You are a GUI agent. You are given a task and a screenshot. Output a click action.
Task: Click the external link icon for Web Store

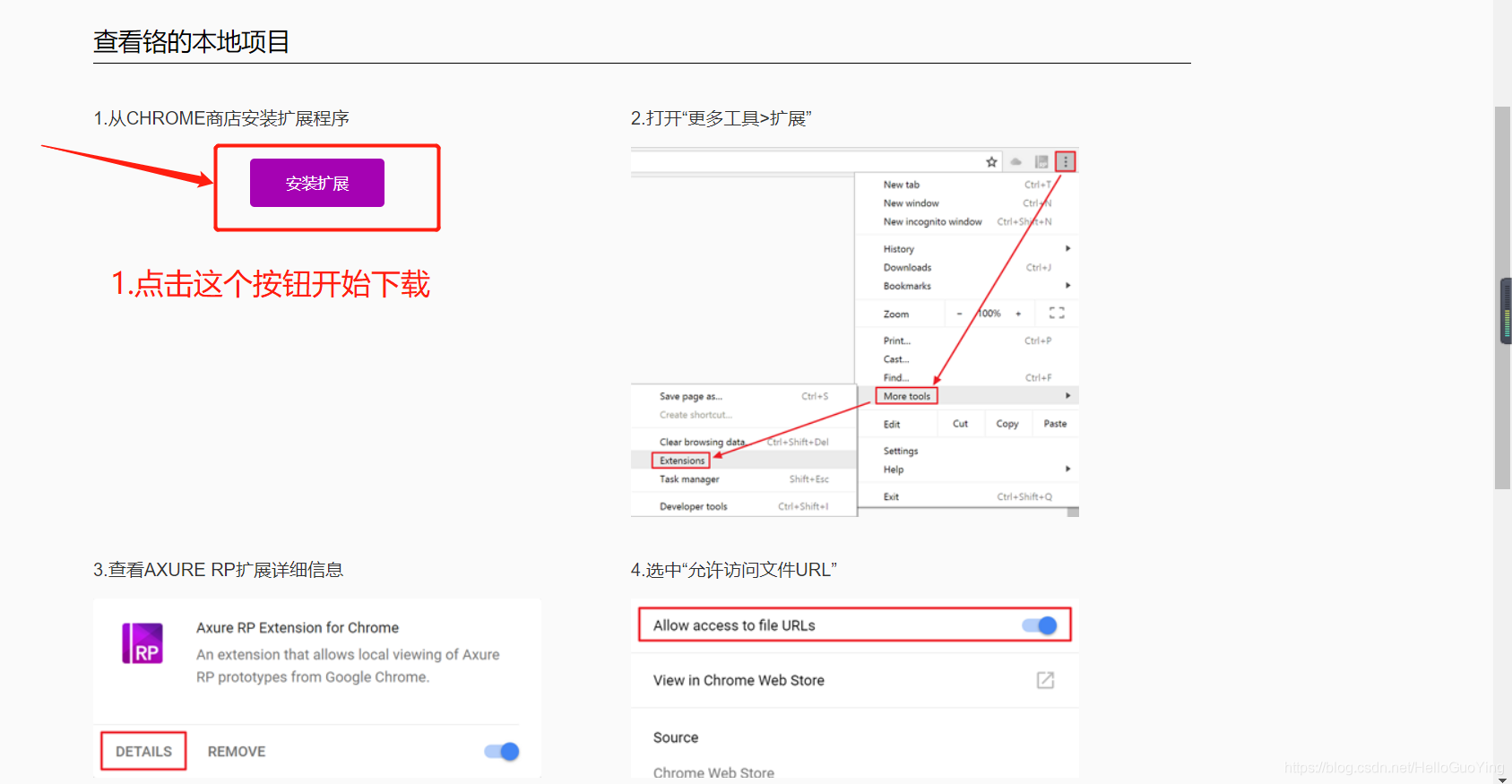click(x=1045, y=680)
